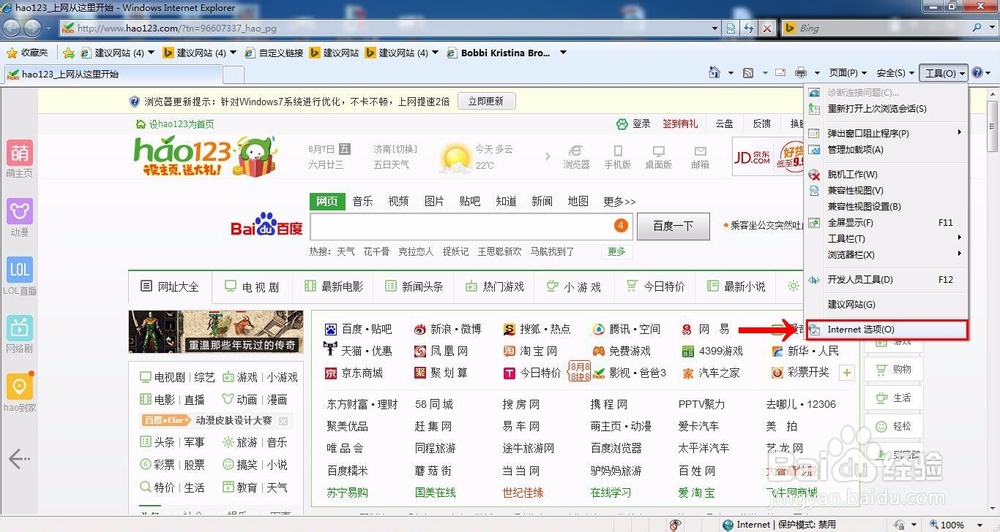Open the Favorites star button
The width and height of the screenshot is (1000, 532).
tap(27, 53)
